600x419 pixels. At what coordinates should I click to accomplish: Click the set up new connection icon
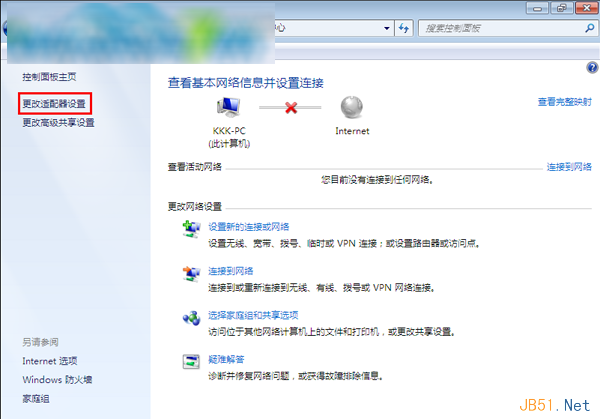pyautogui.click(x=191, y=232)
